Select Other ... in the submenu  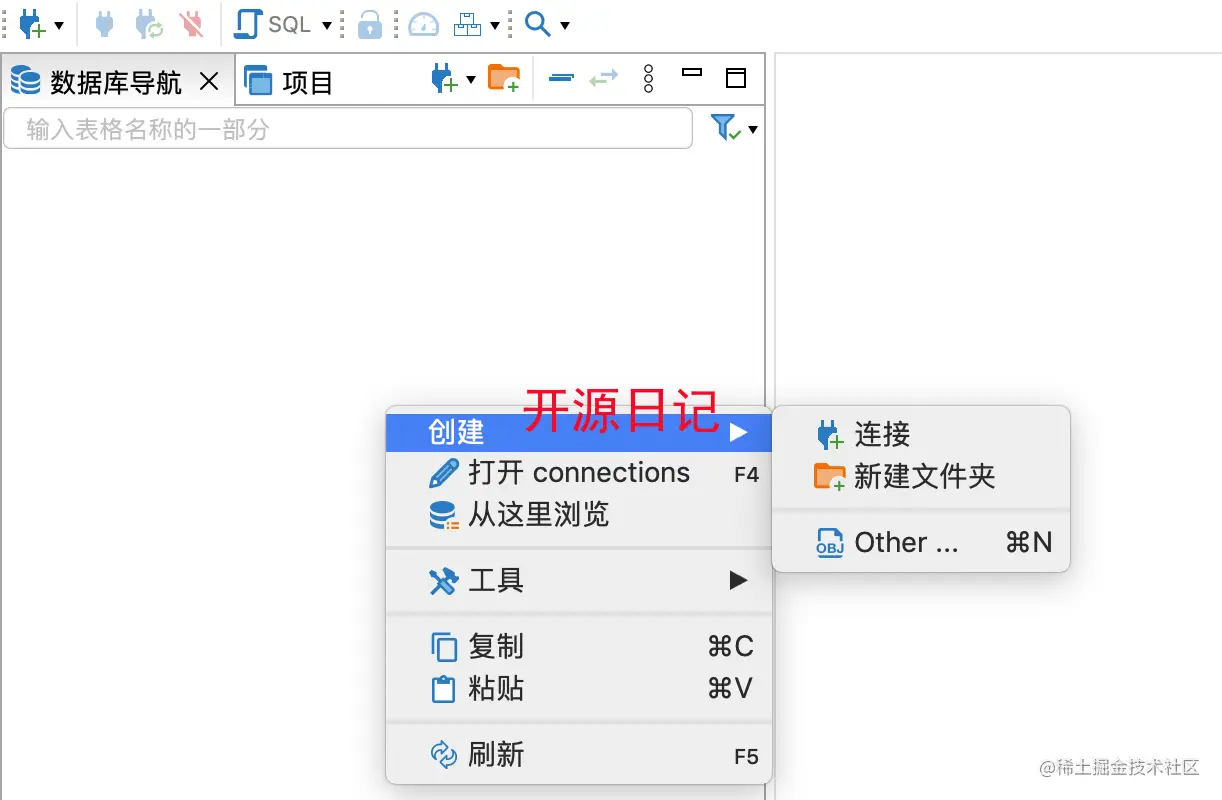(x=921, y=542)
